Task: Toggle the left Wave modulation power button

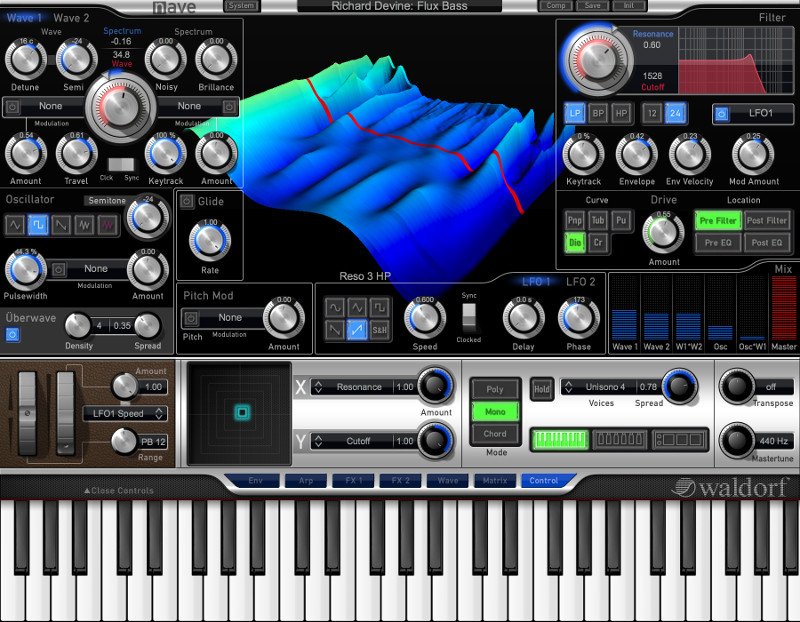Action: coord(13,107)
